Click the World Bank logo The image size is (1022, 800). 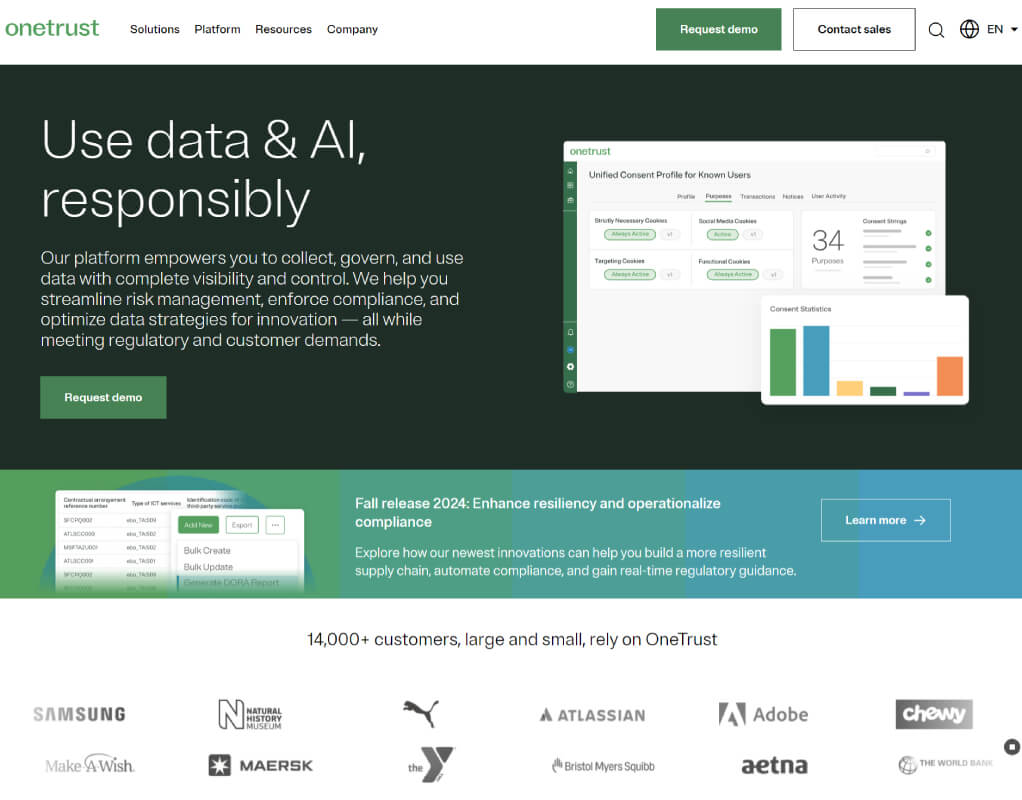945,764
